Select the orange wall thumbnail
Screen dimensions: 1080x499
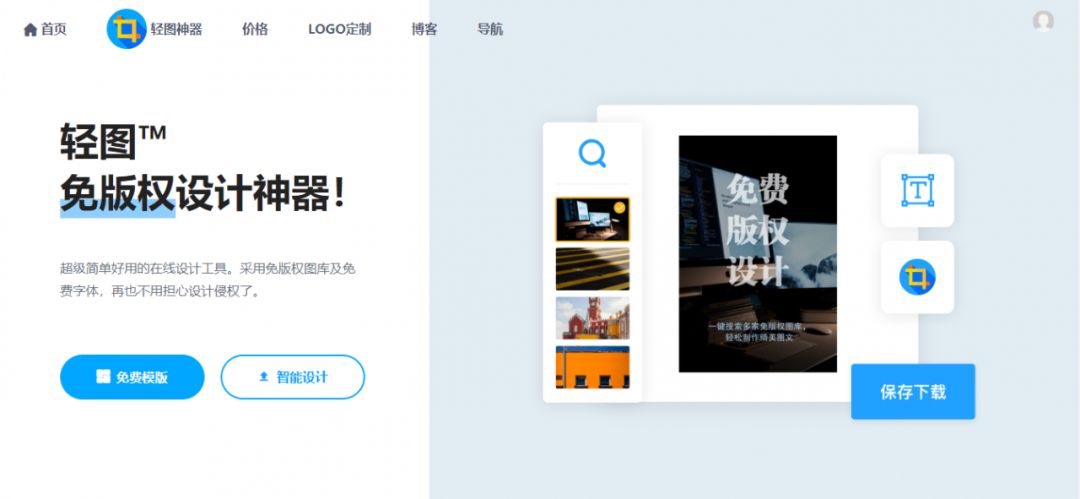592,367
